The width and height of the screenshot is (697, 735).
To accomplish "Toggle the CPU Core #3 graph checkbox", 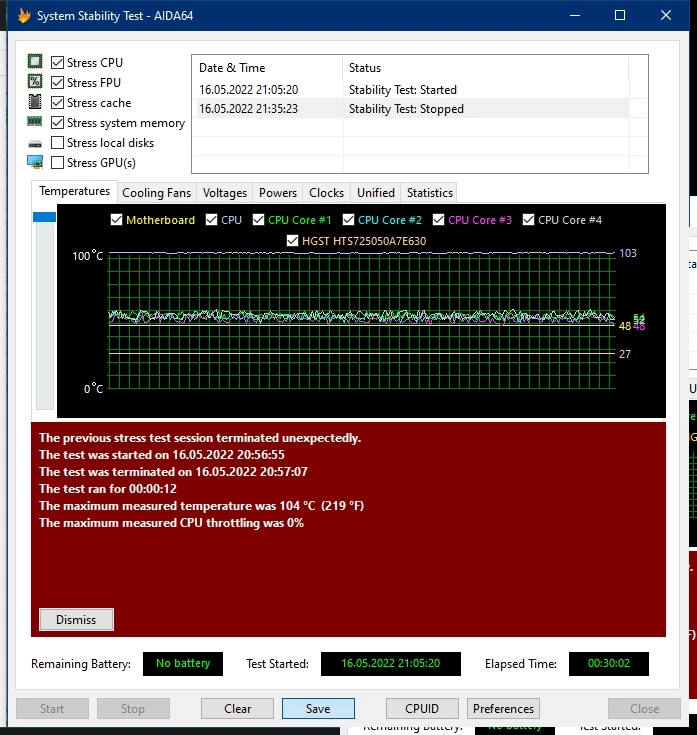I will coord(438,219).
